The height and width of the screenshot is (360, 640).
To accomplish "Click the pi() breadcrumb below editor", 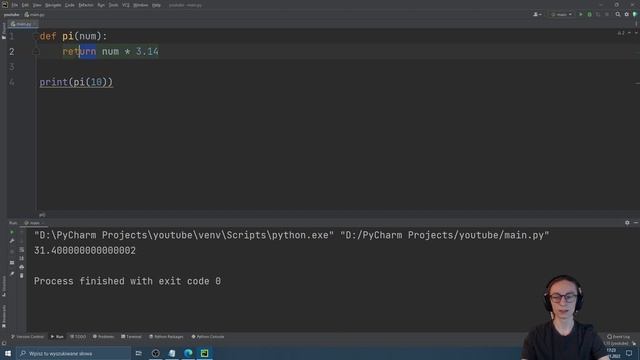I will coord(42,215).
